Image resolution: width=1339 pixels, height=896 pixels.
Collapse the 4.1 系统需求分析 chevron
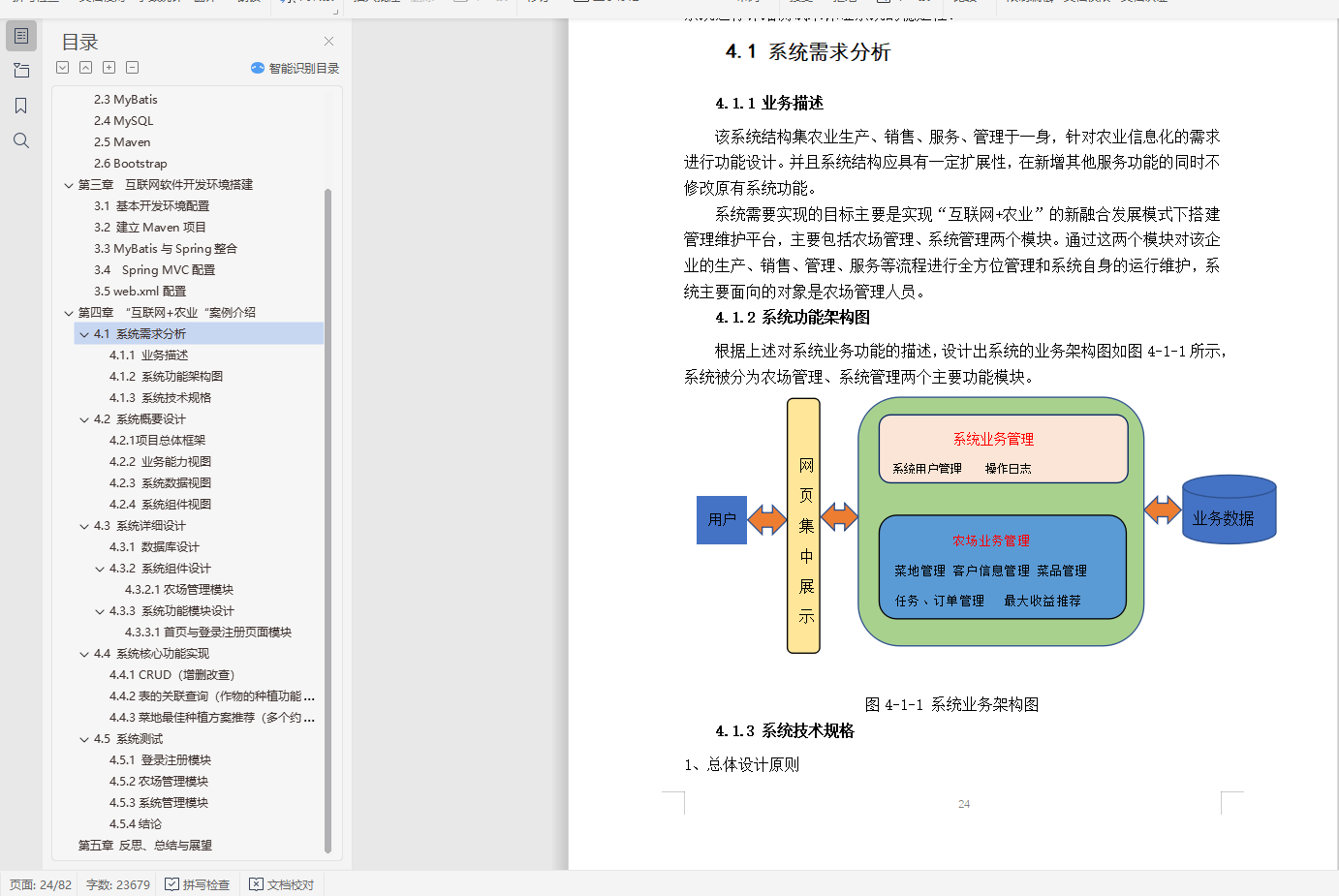84,334
